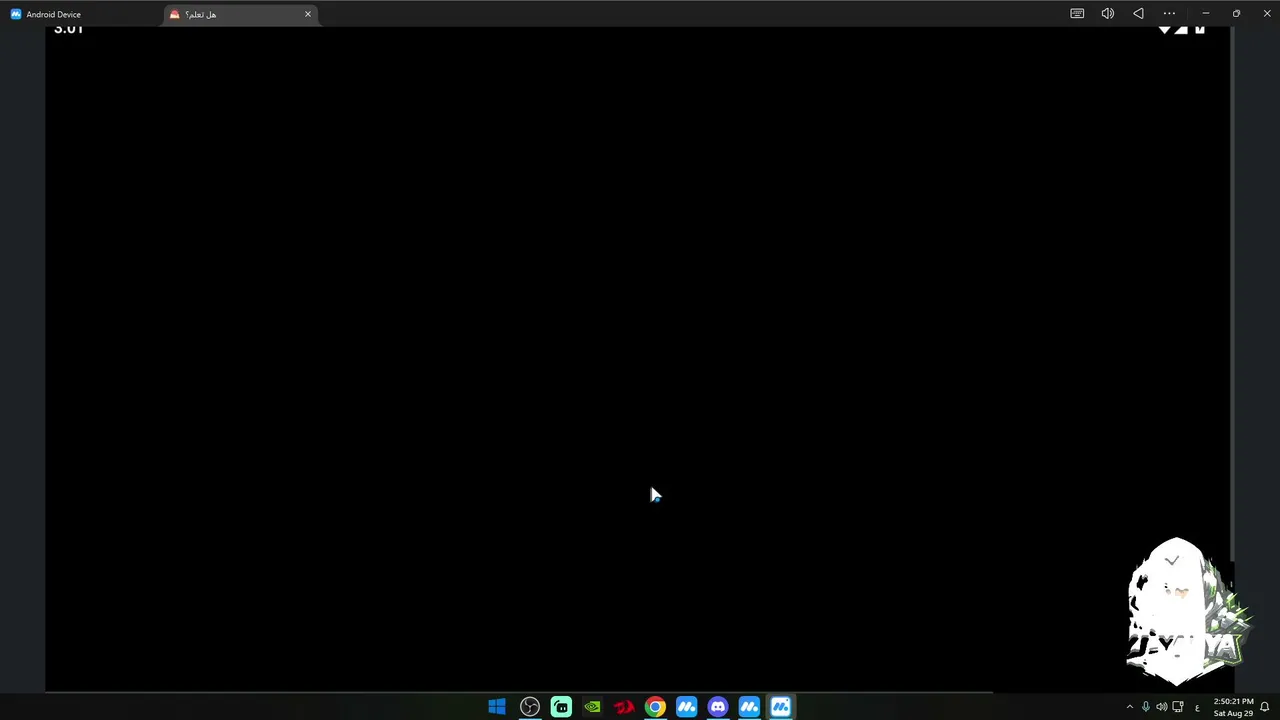Open the NVIDIA app from taskbar

point(592,707)
